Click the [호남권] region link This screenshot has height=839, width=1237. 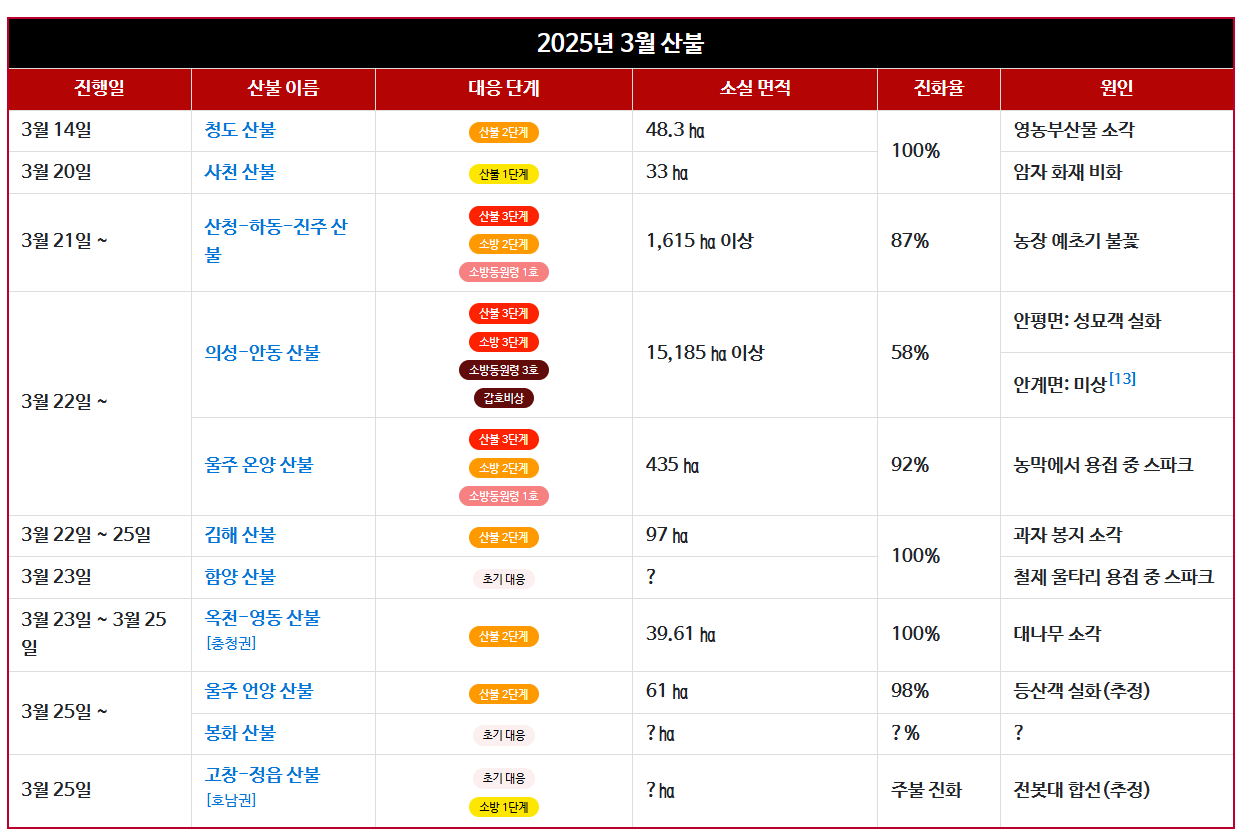[231, 800]
